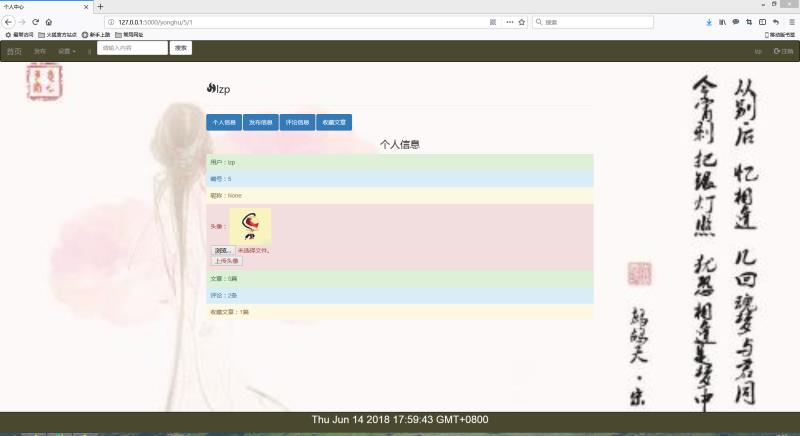Open the library icon in the toolbar

pos(722,22)
